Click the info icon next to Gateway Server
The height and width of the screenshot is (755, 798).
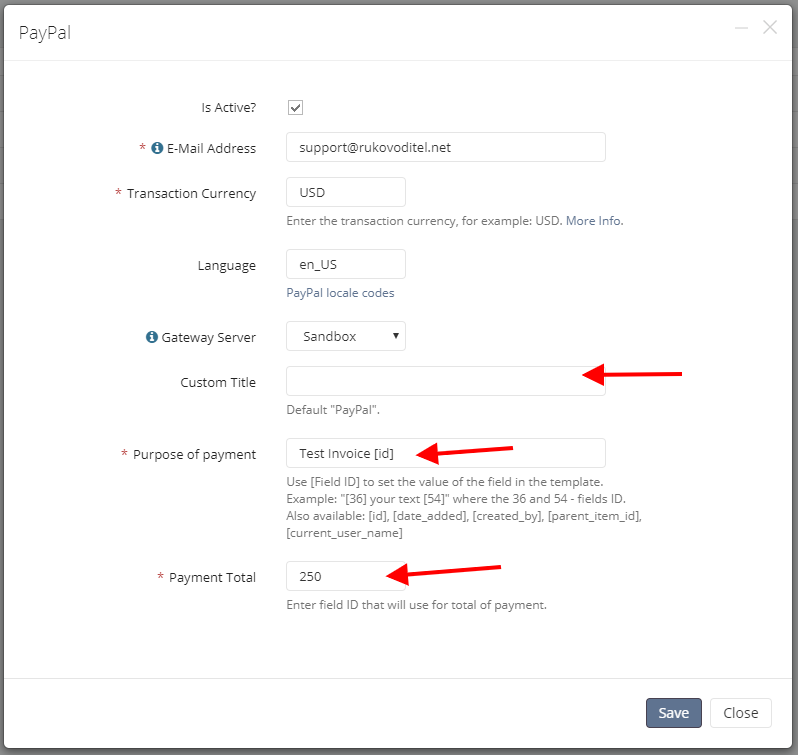click(x=152, y=337)
